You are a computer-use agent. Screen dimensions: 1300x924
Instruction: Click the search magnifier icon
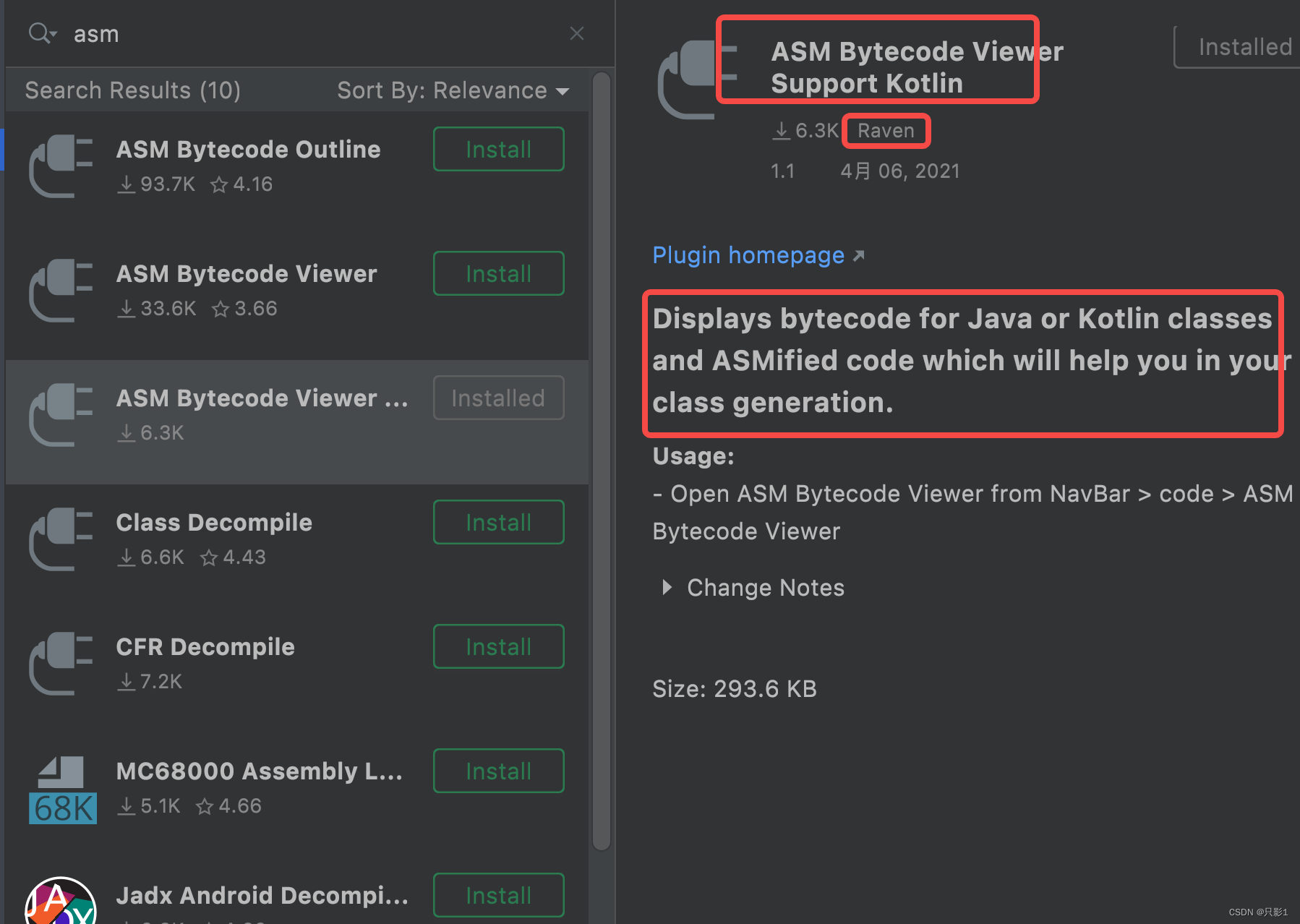[40, 33]
